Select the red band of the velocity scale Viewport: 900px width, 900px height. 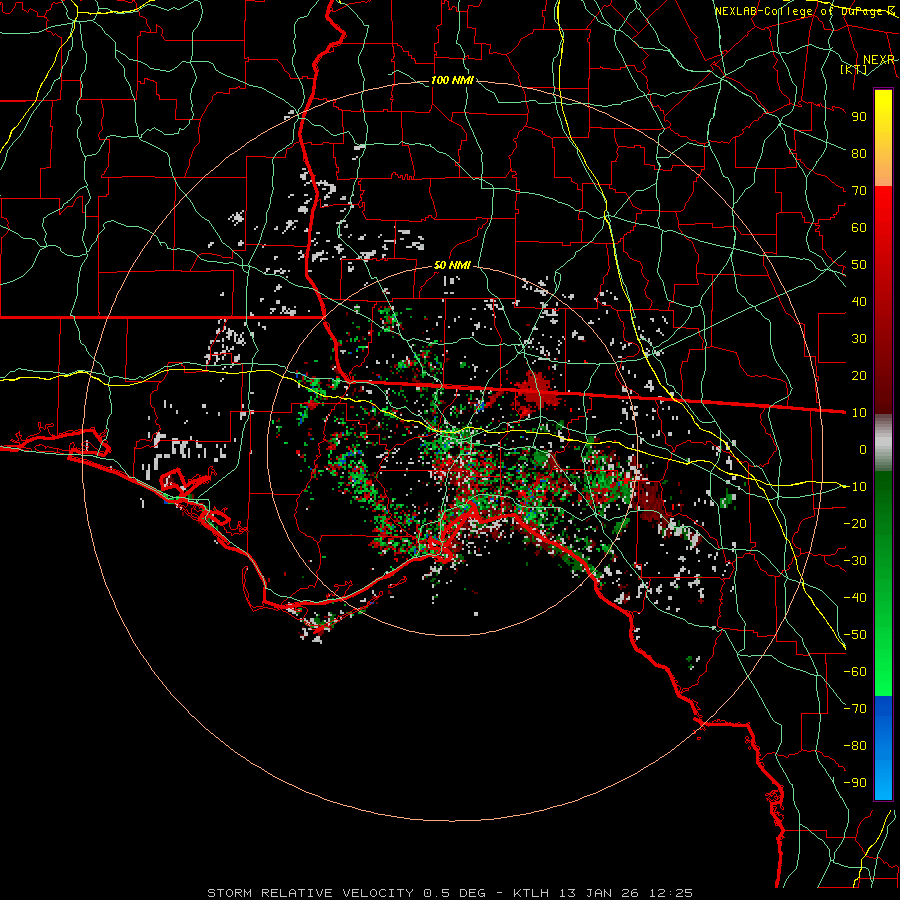coord(883,300)
